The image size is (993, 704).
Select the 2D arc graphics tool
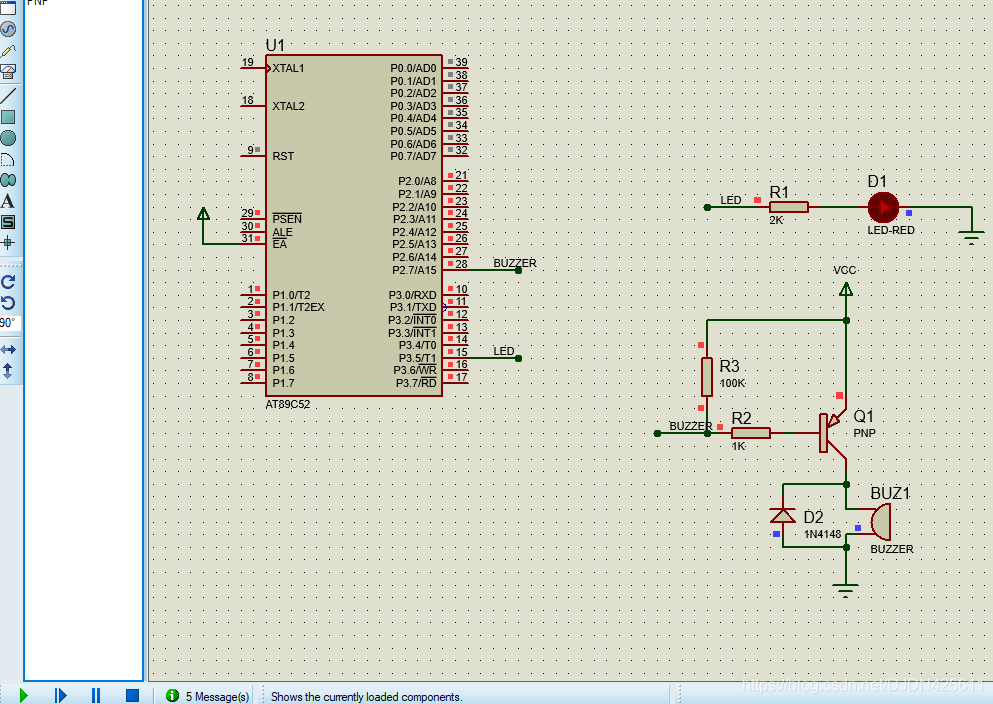coord(8,159)
